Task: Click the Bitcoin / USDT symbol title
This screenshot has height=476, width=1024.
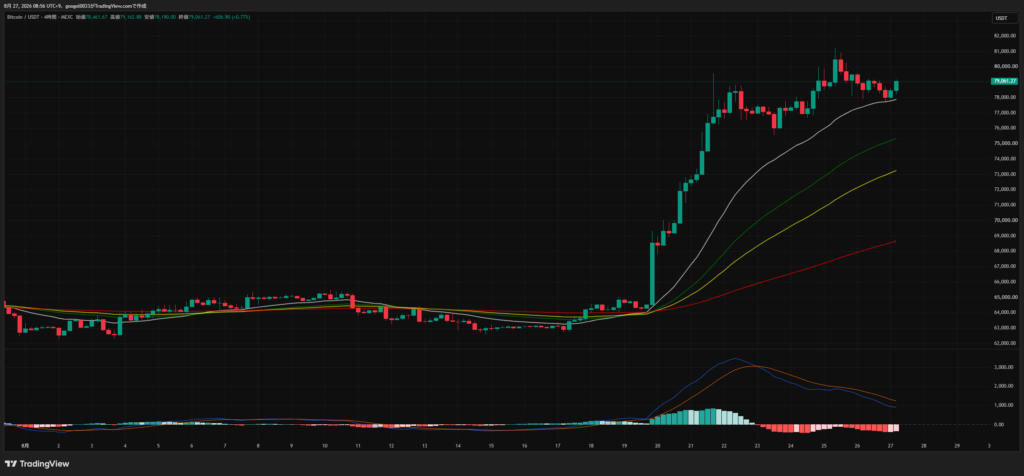Action: pos(21,16)
